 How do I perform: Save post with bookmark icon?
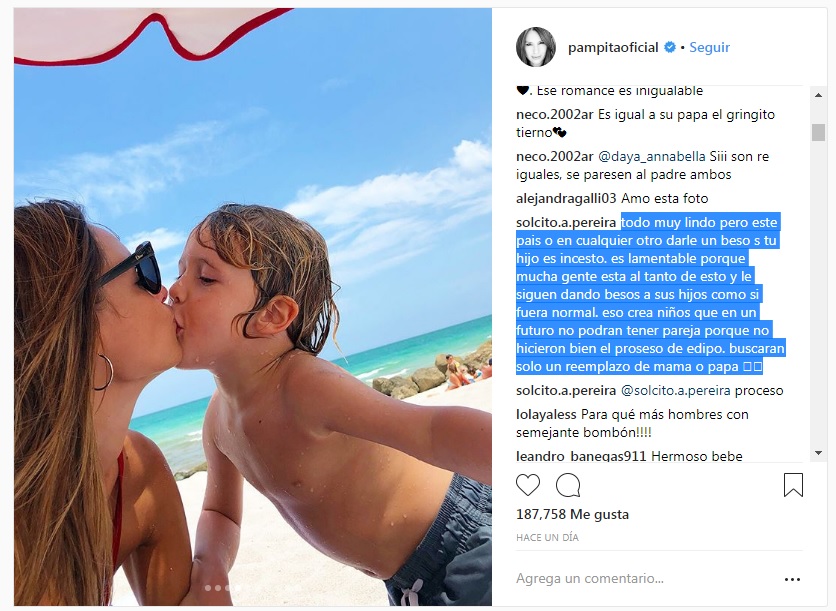793,485
